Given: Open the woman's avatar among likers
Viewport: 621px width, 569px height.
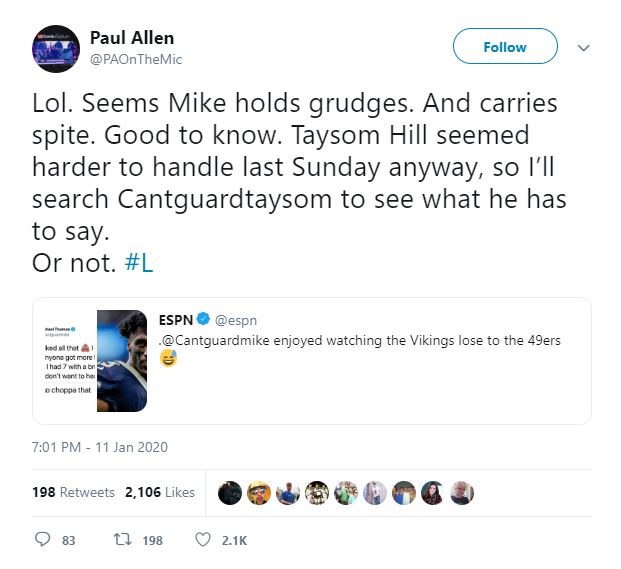Looking at the screenshot, I should [433, 493].
